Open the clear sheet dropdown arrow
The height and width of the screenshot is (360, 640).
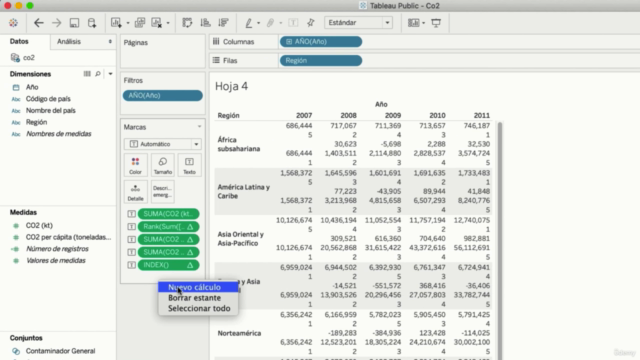point(168,23)
